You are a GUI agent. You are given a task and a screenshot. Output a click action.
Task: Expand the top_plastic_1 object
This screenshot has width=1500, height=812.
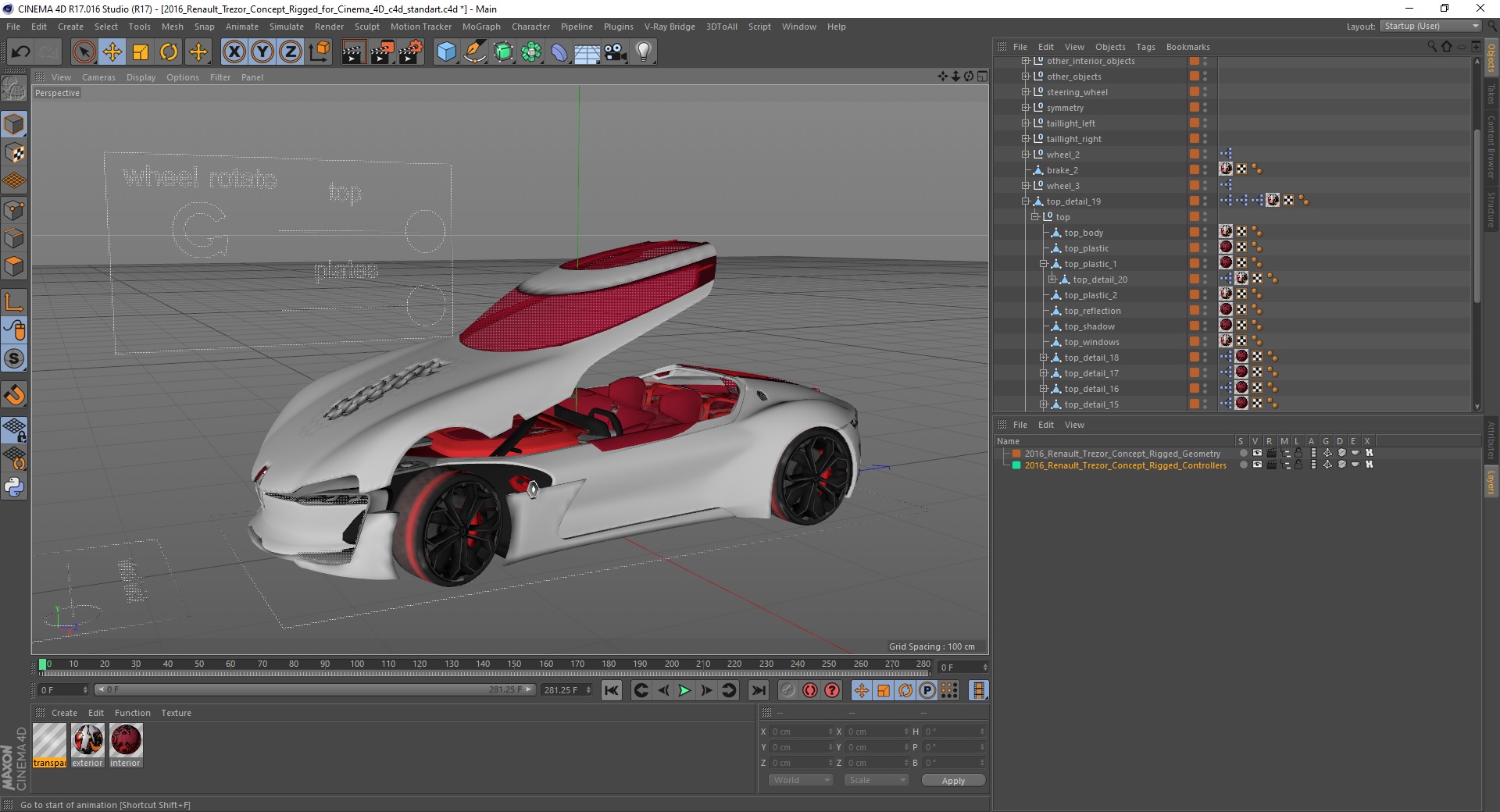(x=1043, y=264)
